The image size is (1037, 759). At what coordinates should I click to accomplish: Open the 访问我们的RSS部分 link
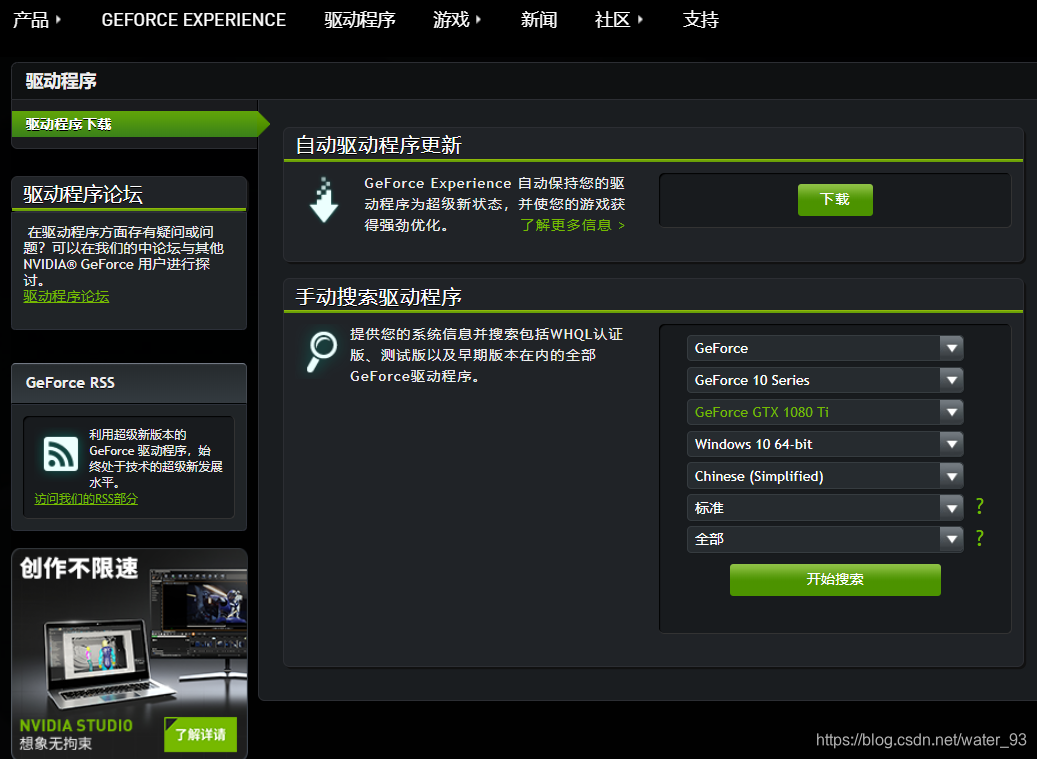point(86,499)
